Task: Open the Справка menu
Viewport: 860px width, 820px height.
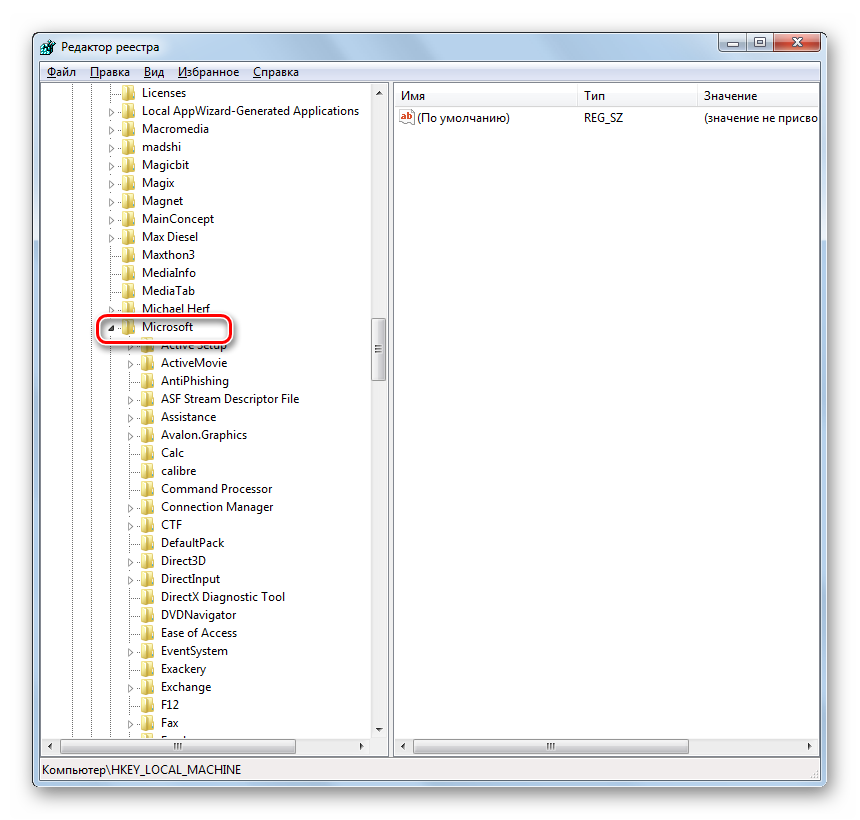Action: click(x=276, y=72)
